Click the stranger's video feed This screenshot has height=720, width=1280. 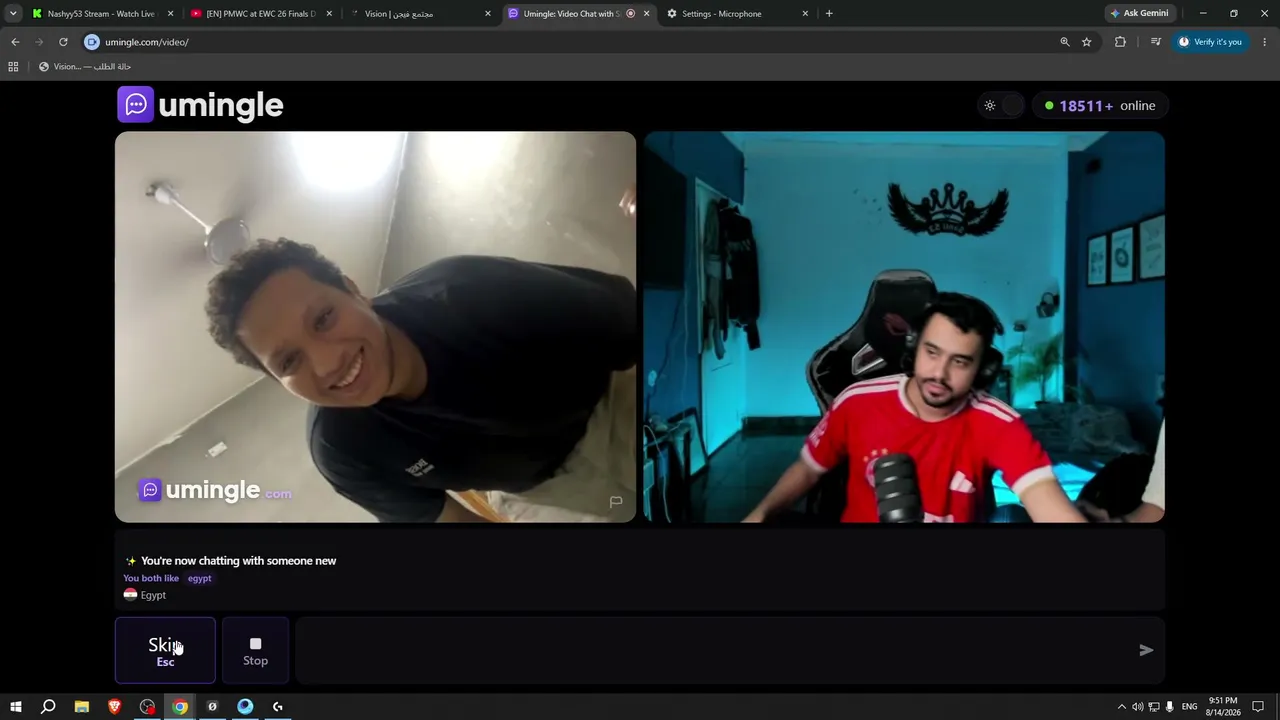click(x=375, y=327)
